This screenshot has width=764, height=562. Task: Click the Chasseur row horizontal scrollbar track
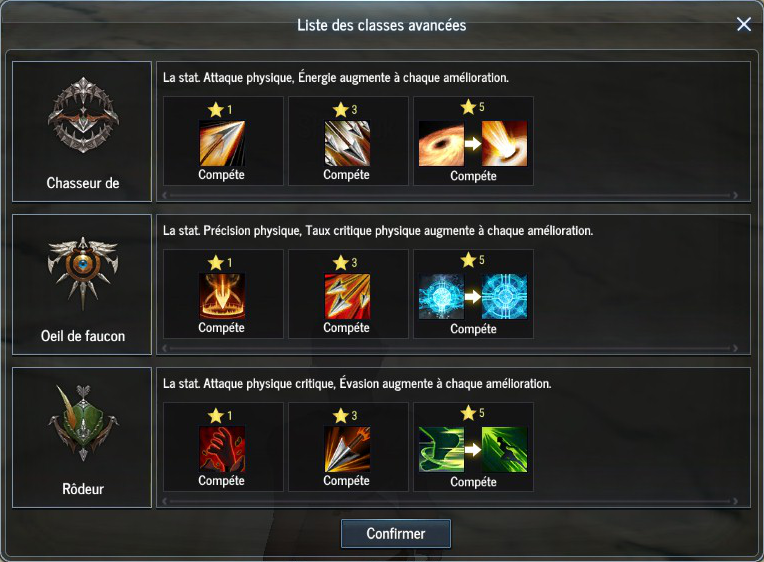coord(450,195)
